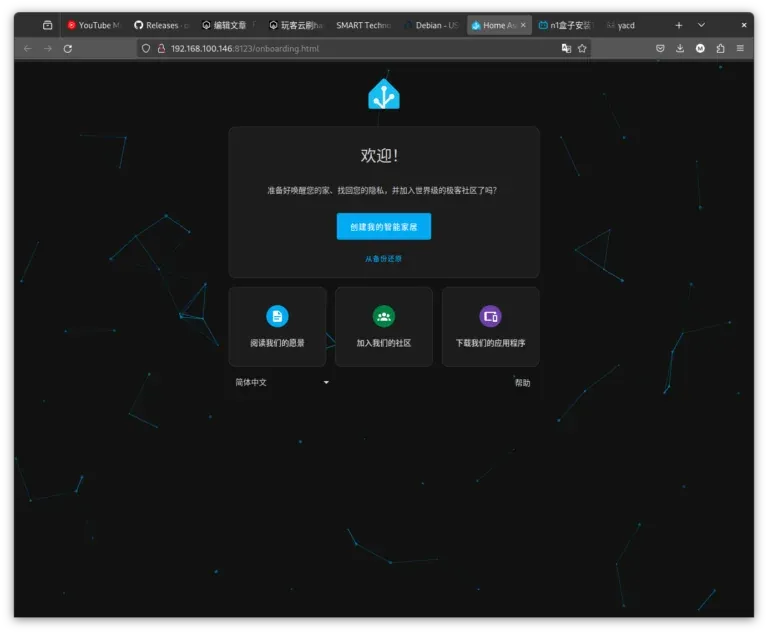The image size is (768, 633).
Task: Switch to 玩客云刷 tab
Action: 295,25
